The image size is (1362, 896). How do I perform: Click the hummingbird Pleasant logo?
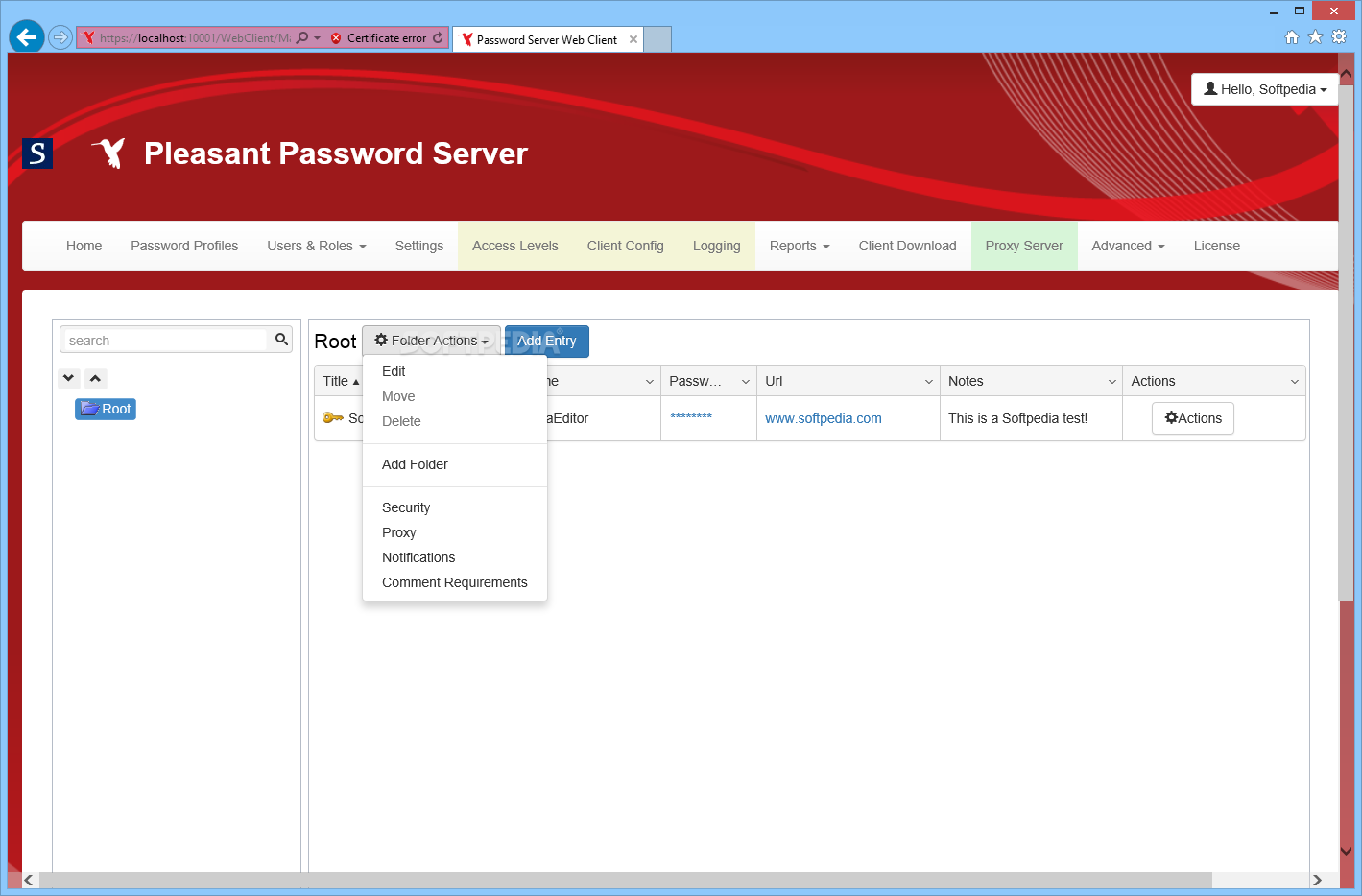coord(108,153)
